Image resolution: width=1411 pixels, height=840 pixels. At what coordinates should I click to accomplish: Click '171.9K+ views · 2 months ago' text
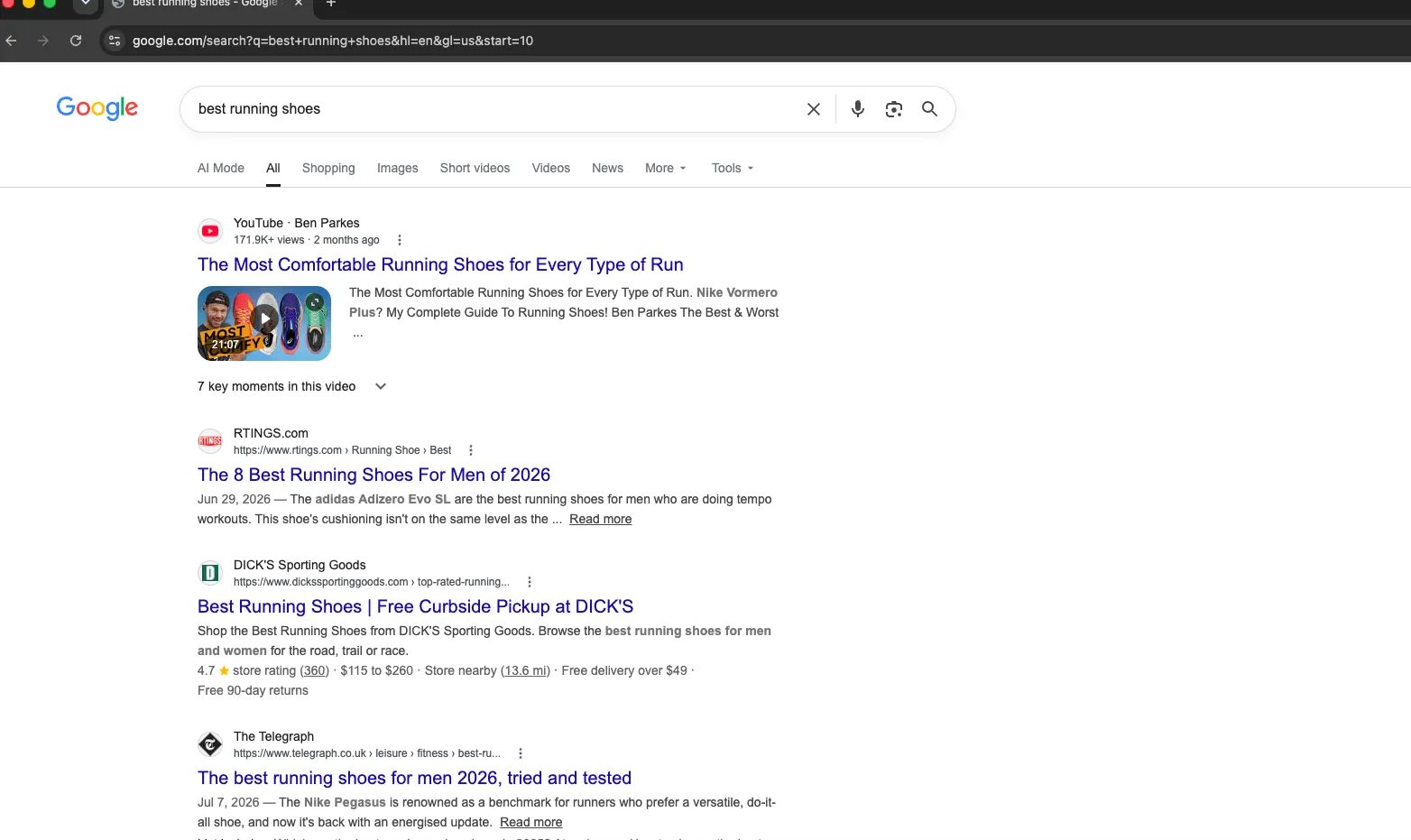pyautogui.click(x=307, y=240)
